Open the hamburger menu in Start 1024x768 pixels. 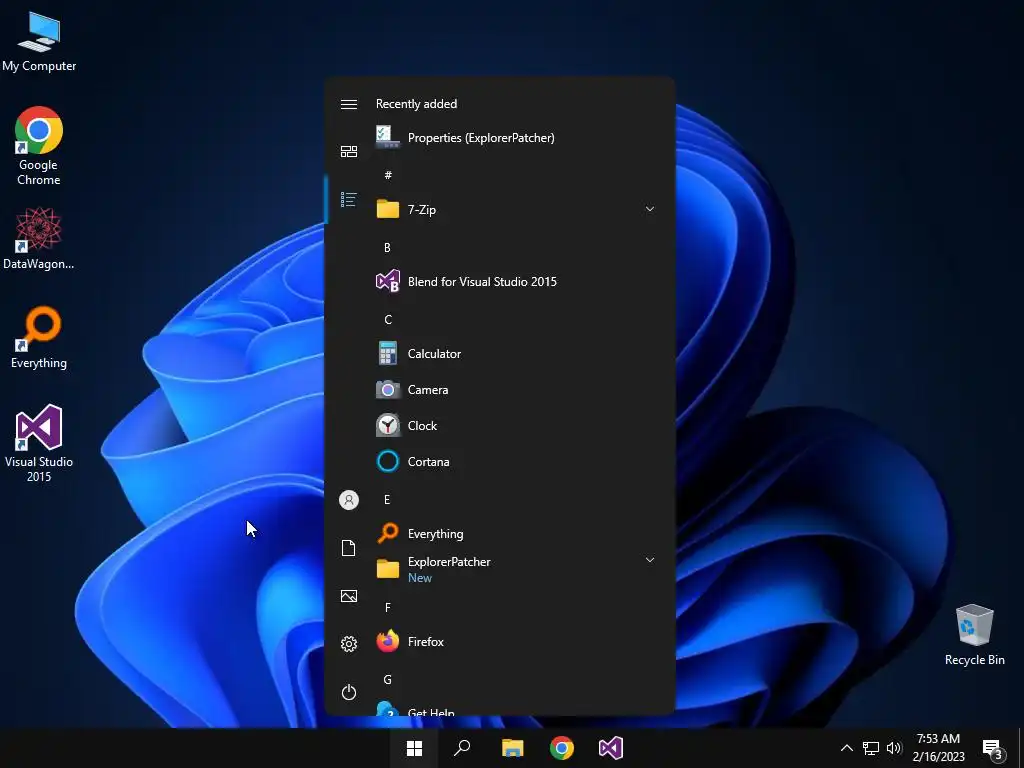tap(349, 104)
